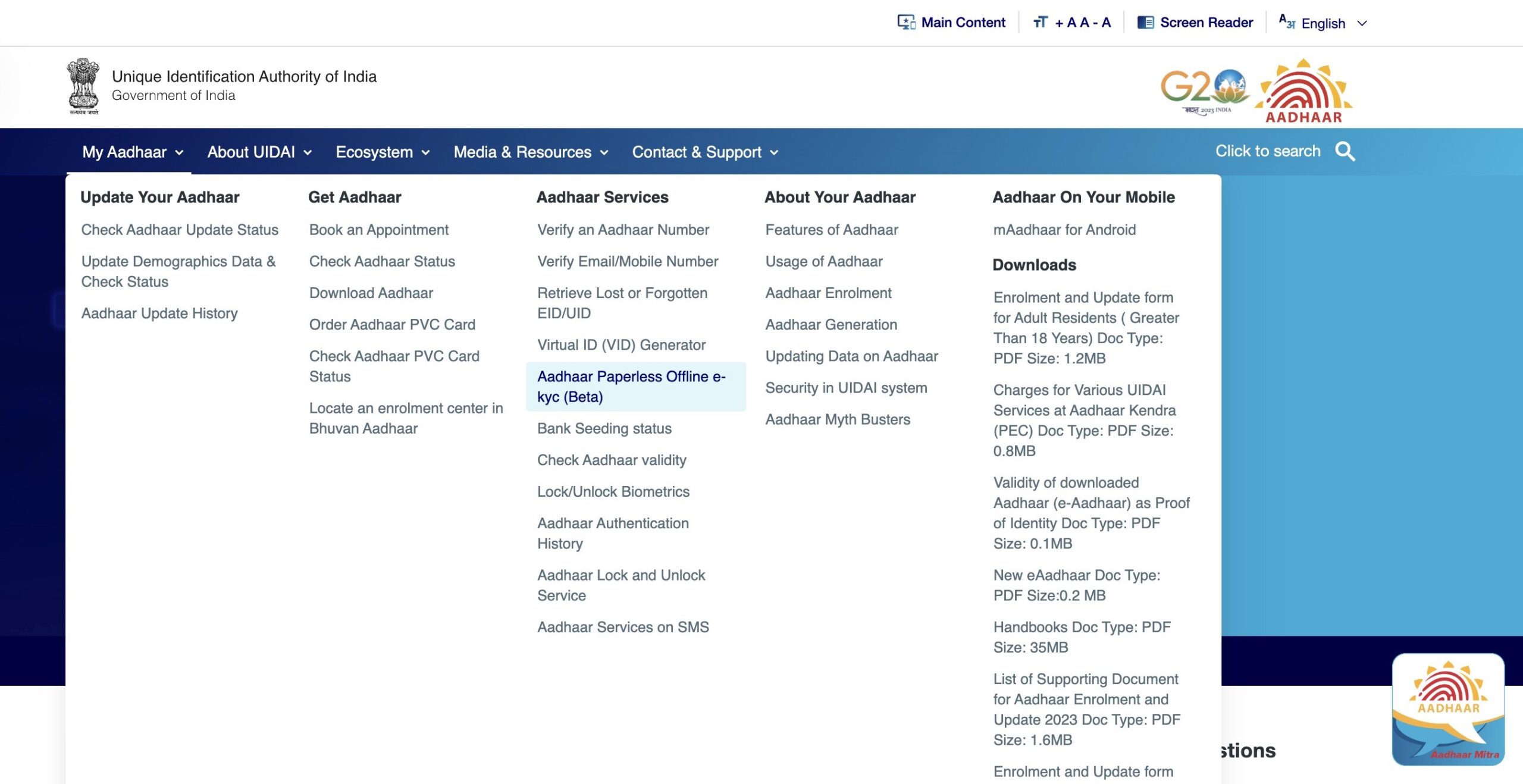This screenshot has height=784, width=1523.
Task: Open Usage of Aadhaar
Action: [x=824, y=261]
